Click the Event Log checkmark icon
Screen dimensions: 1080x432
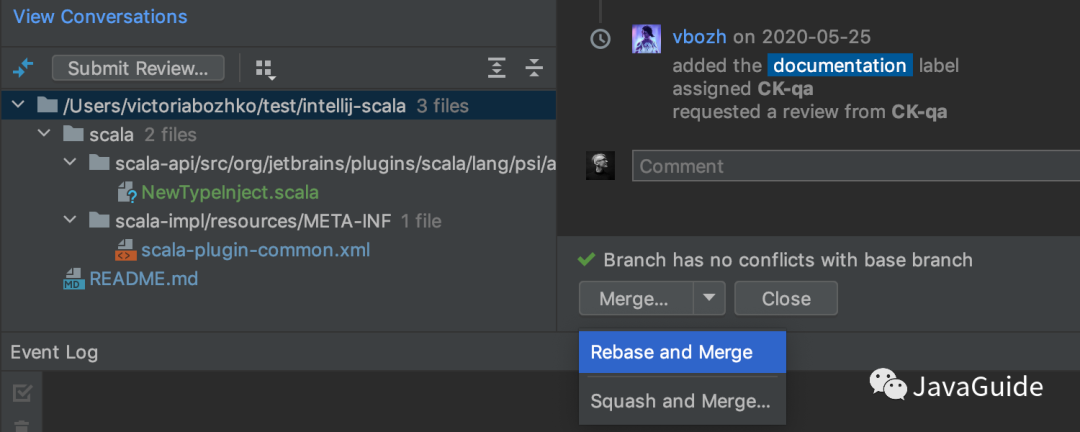pos(22,394)
